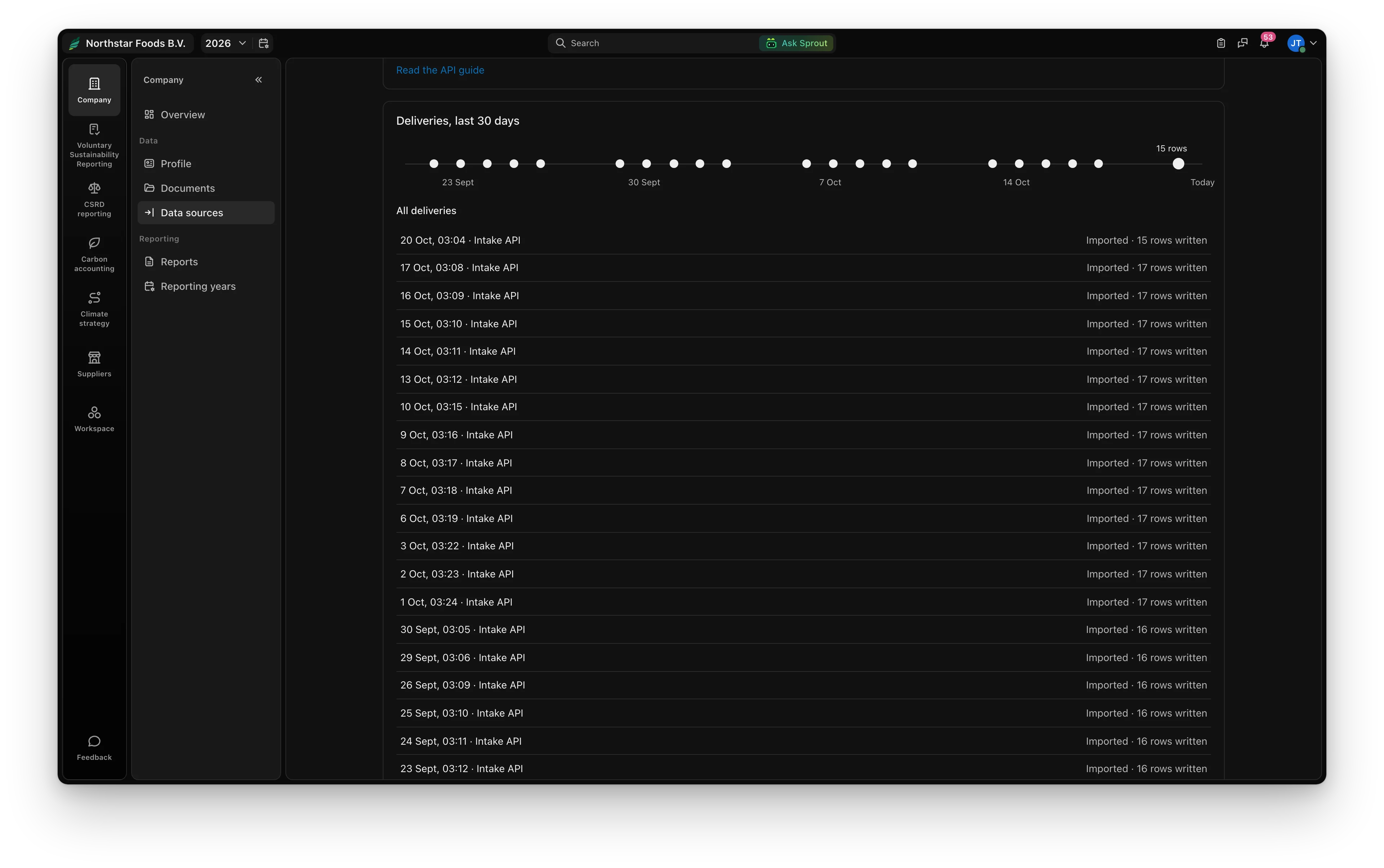Click the Northstar Foods B.V. logo
1384x868 pixels.
[x=74, y=43]
